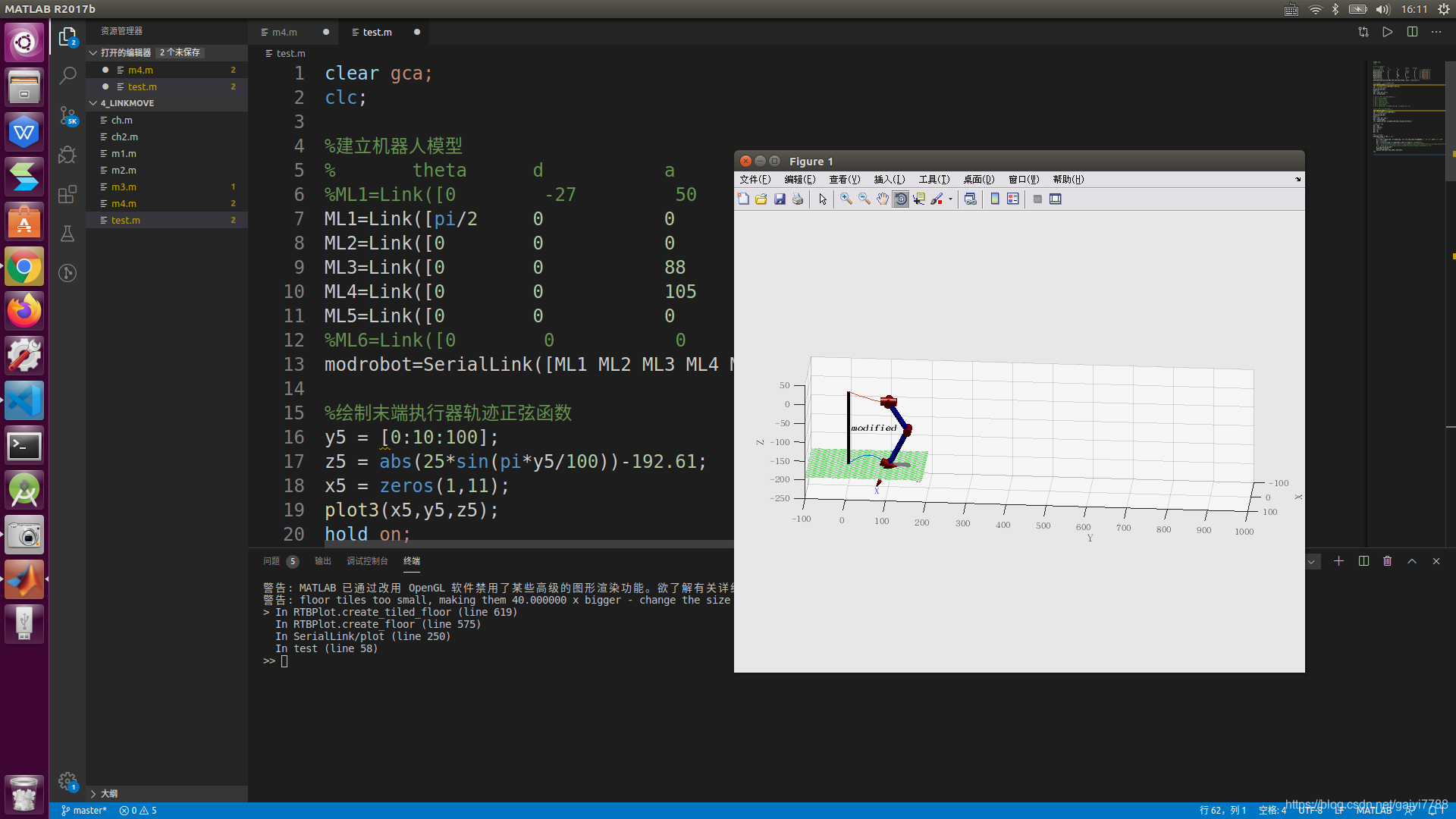
Task: Switch to the 调试控制台 debug console tab
Action: [x=367, y=561]
